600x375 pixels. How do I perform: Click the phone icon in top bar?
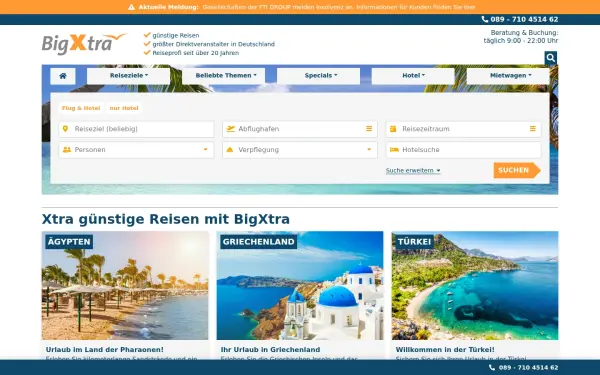click(x=485, y=19)
